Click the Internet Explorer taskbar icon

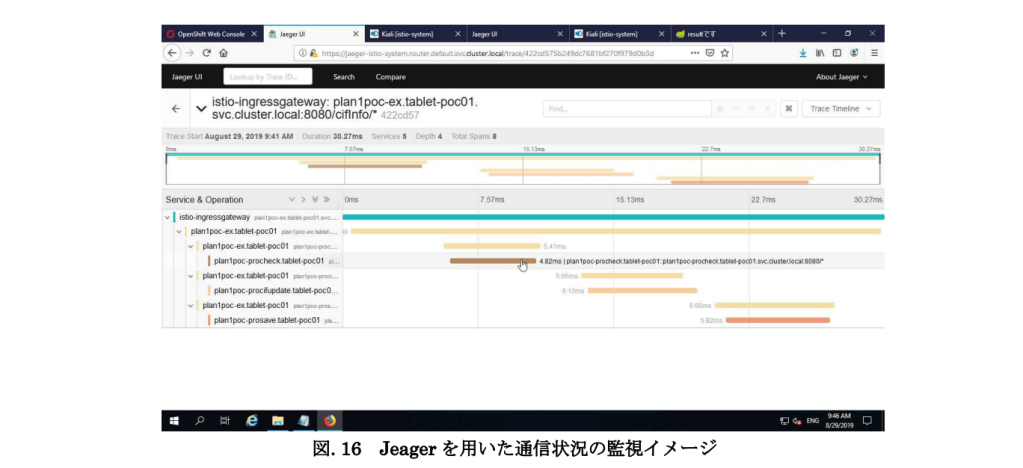click(252, 420)
